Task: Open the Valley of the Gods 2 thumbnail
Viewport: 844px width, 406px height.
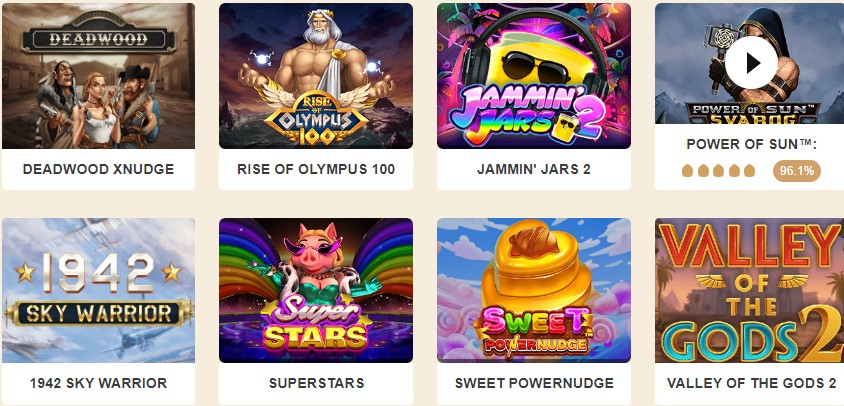Action: 749,290
